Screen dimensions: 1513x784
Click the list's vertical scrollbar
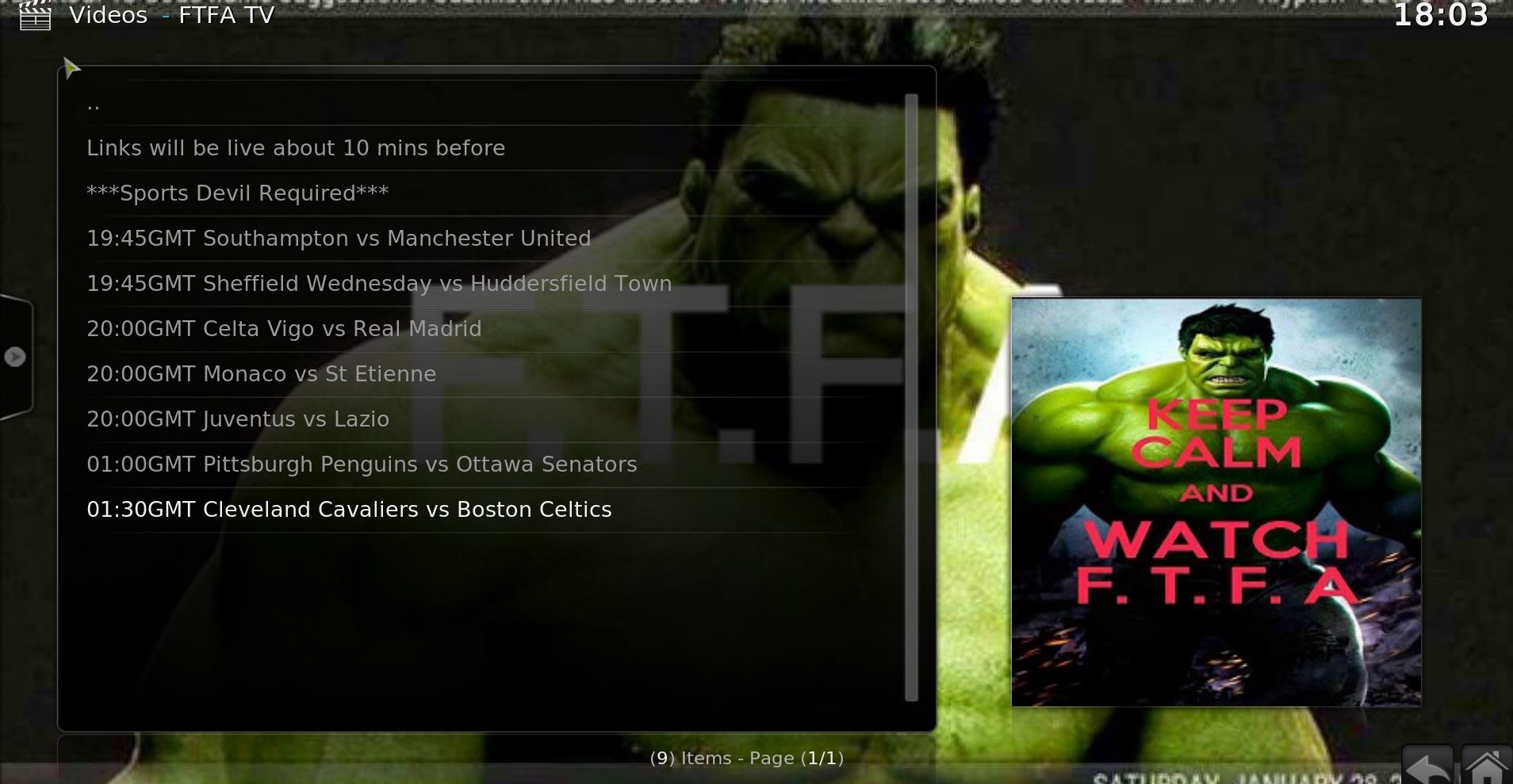[x=911, y=397]
